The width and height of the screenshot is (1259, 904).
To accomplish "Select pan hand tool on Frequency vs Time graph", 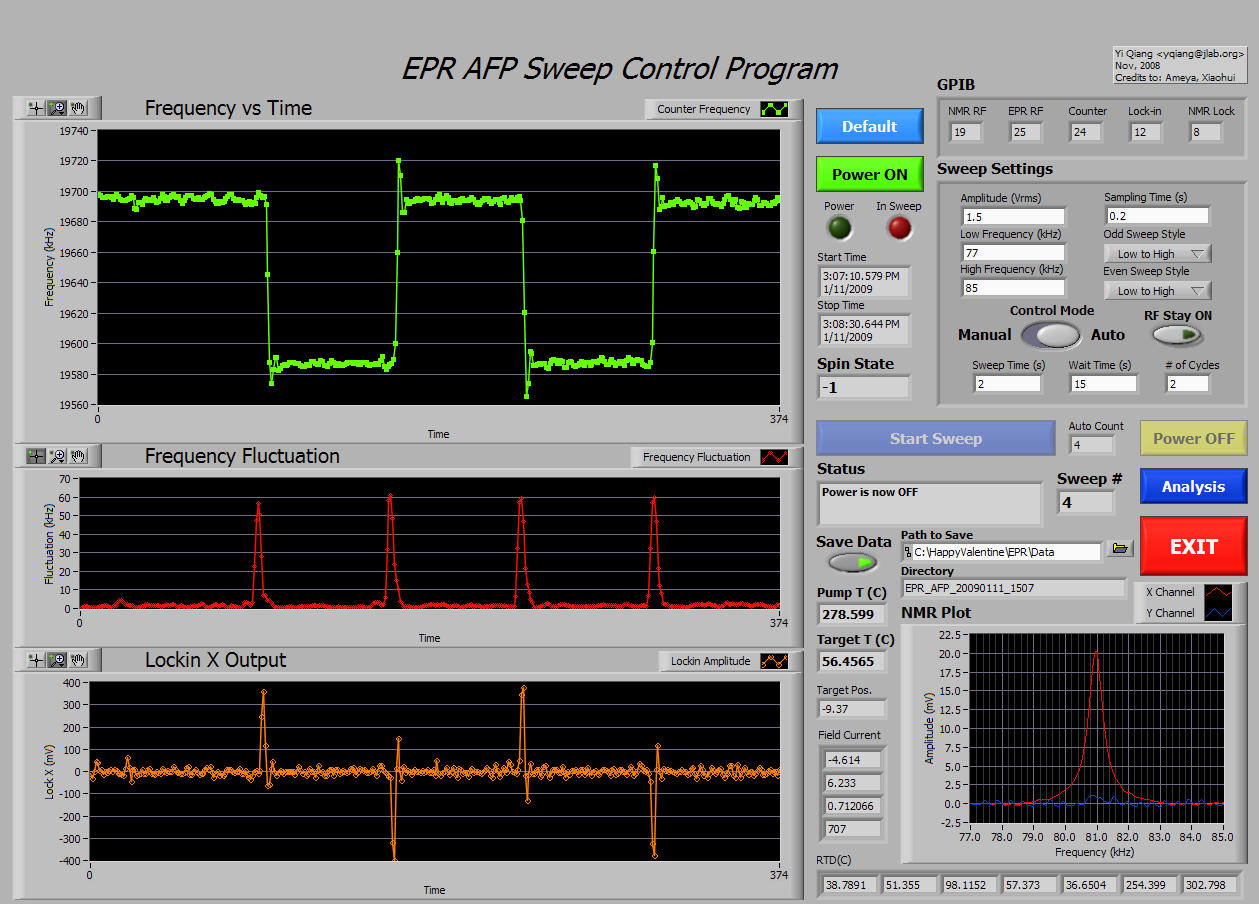I will [x=78, y=108].
